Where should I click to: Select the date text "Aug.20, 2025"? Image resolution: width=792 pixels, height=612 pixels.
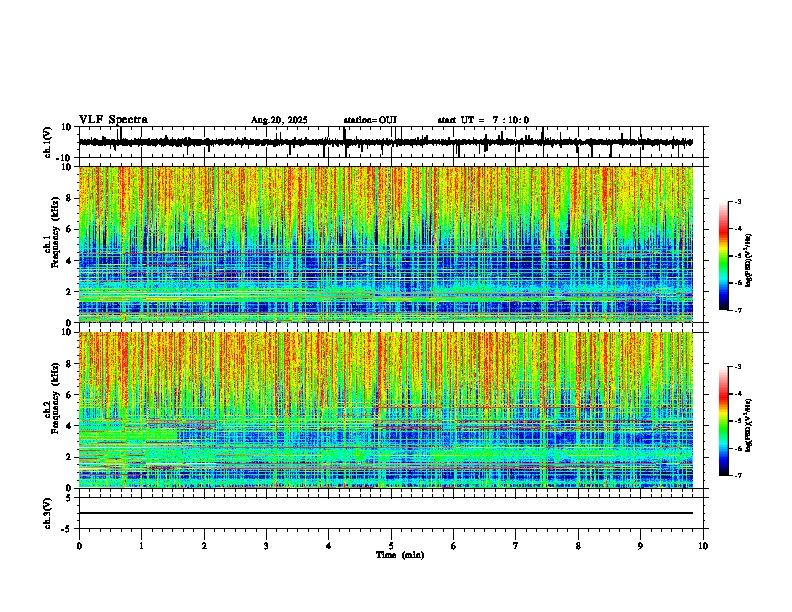pyautogui.click(x=279, y=120)
